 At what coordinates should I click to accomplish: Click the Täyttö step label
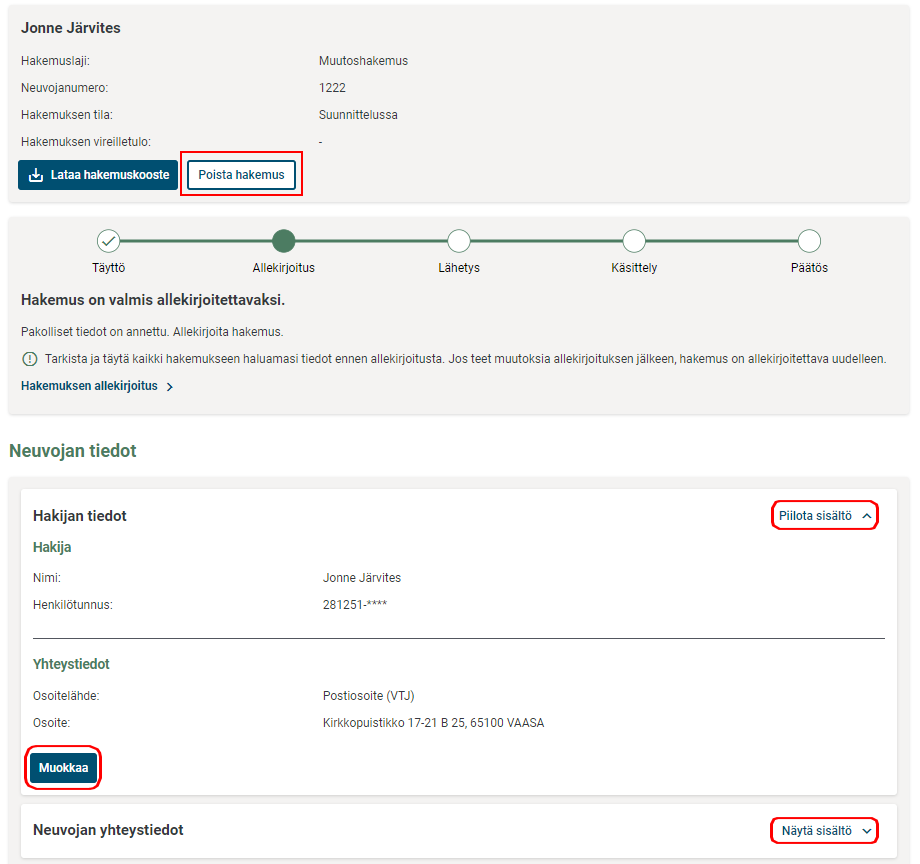click(x=108, y=268)
